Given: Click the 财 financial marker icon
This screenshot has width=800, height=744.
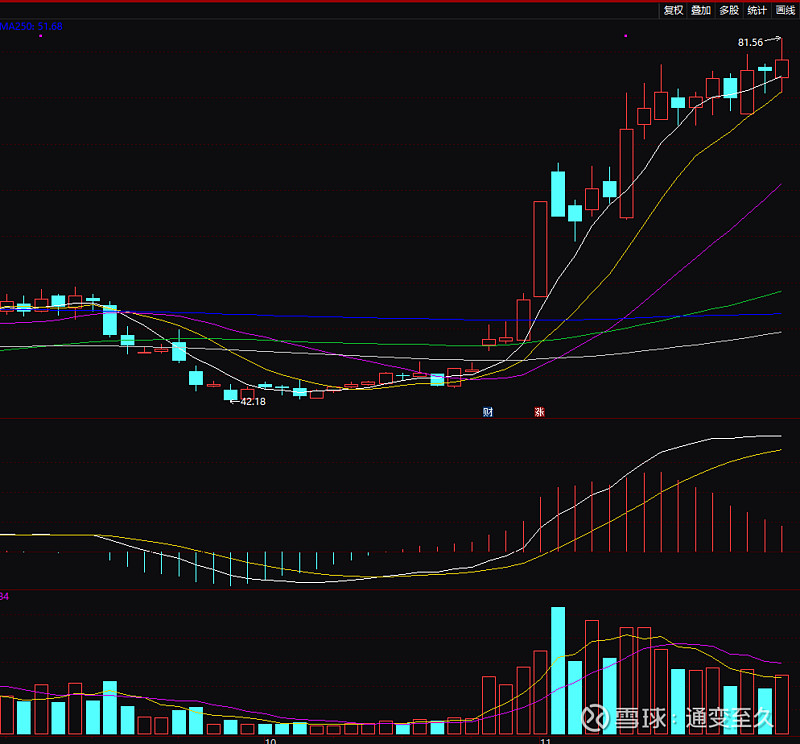Looking at the screenshot, I should click(488, 412).
